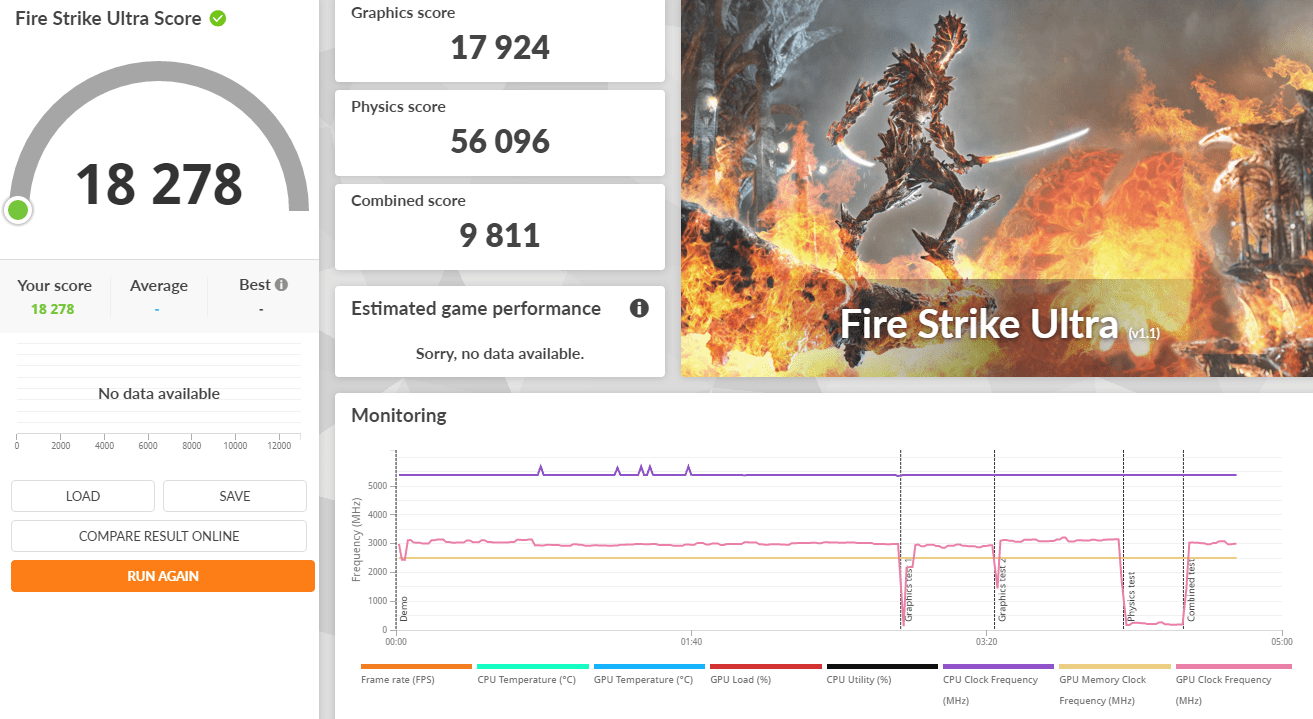Click the 5000 value on the frequency axis
The height and width of the screenshot is (719, 1313).
(x=377, y=486)
